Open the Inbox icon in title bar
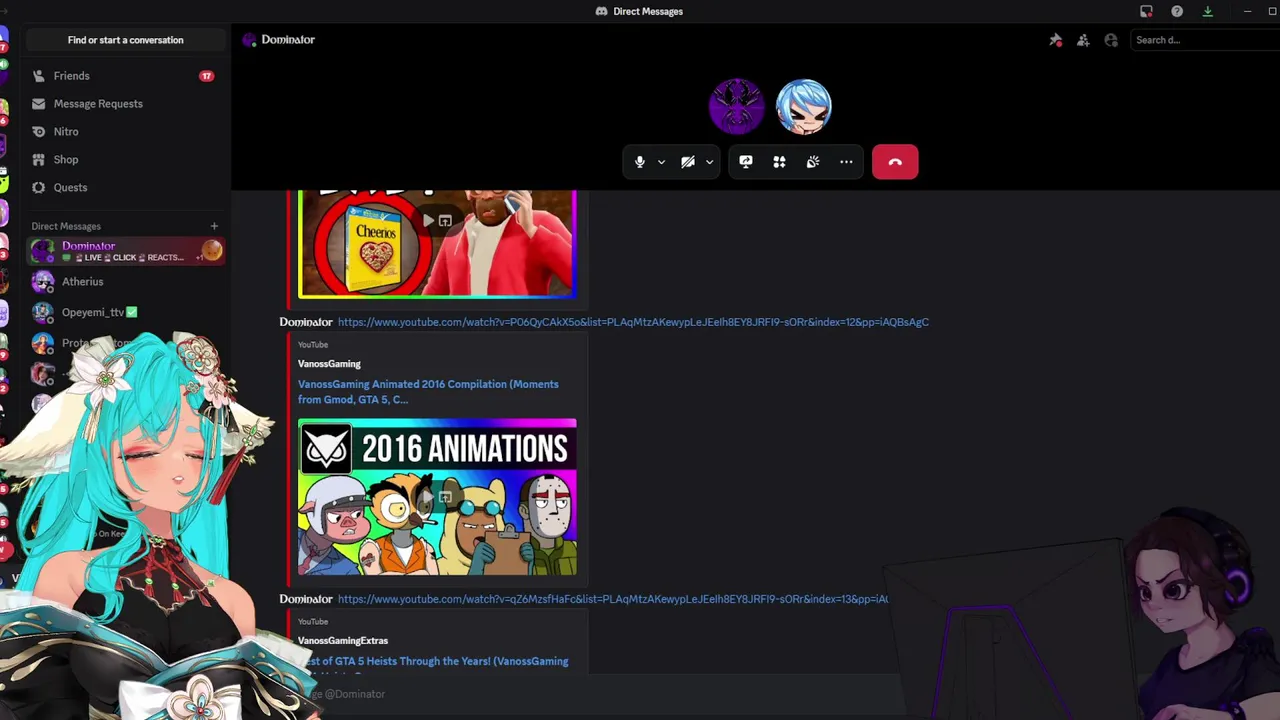 pos(1146,11)
